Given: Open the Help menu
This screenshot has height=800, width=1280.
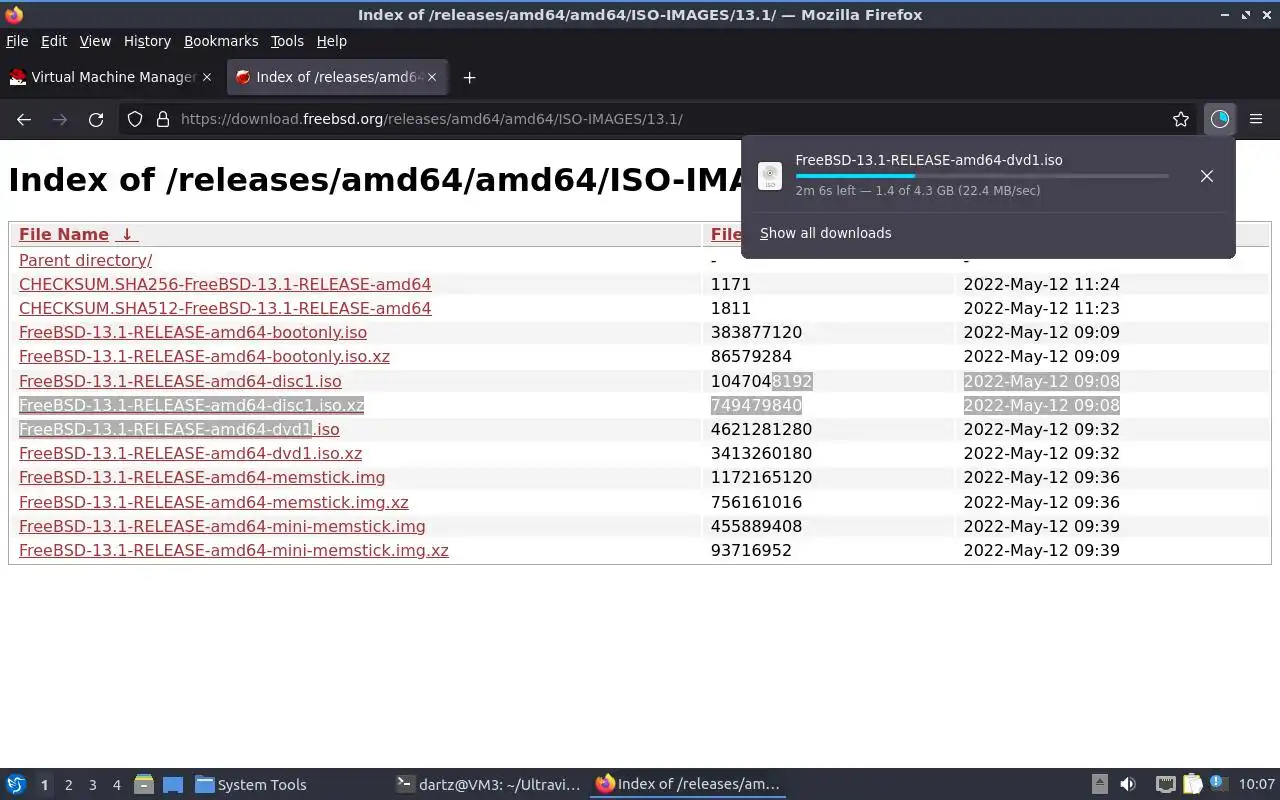Looking at the screenshot, I should point(332,41).
